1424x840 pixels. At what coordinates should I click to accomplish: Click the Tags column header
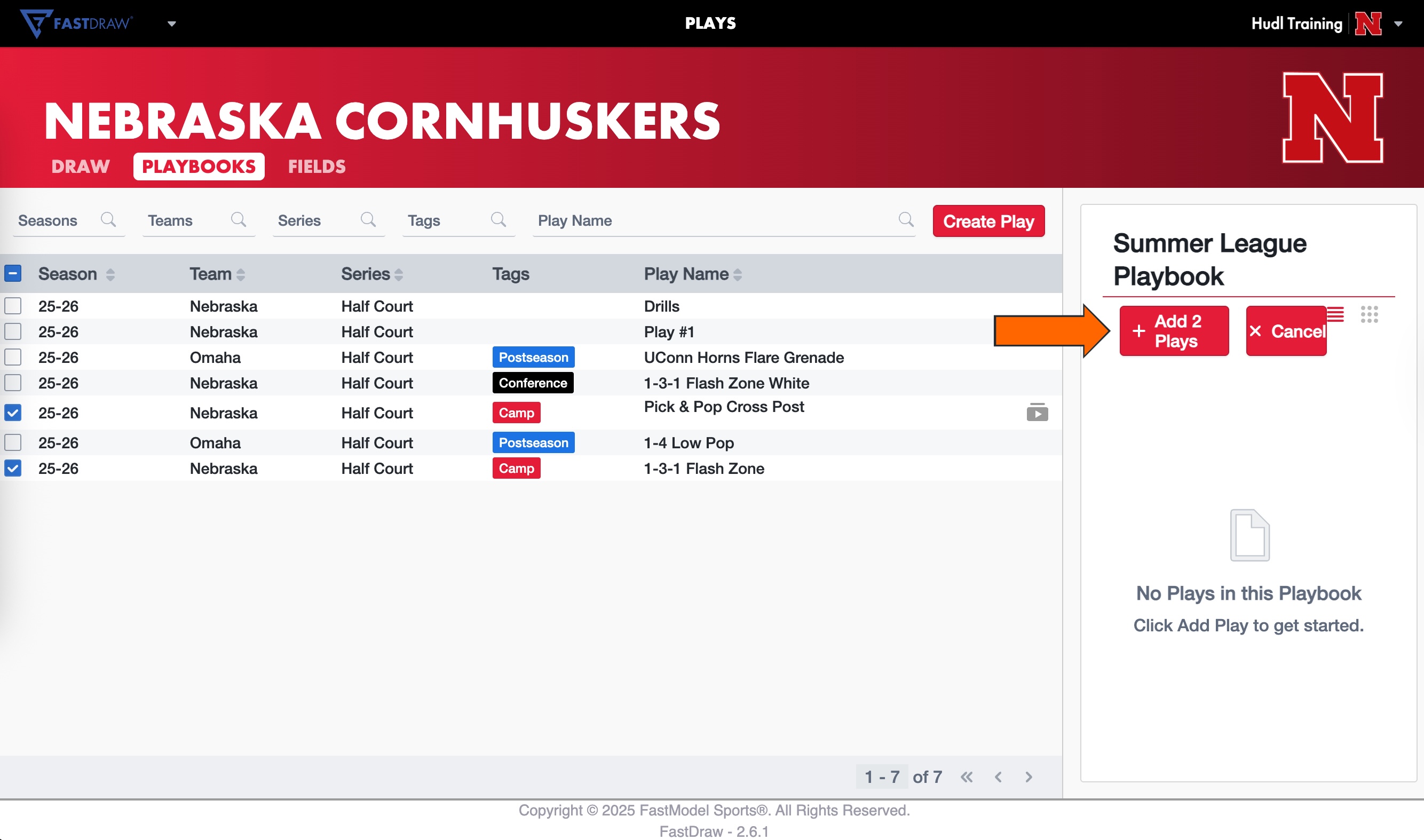pos(510,274)
